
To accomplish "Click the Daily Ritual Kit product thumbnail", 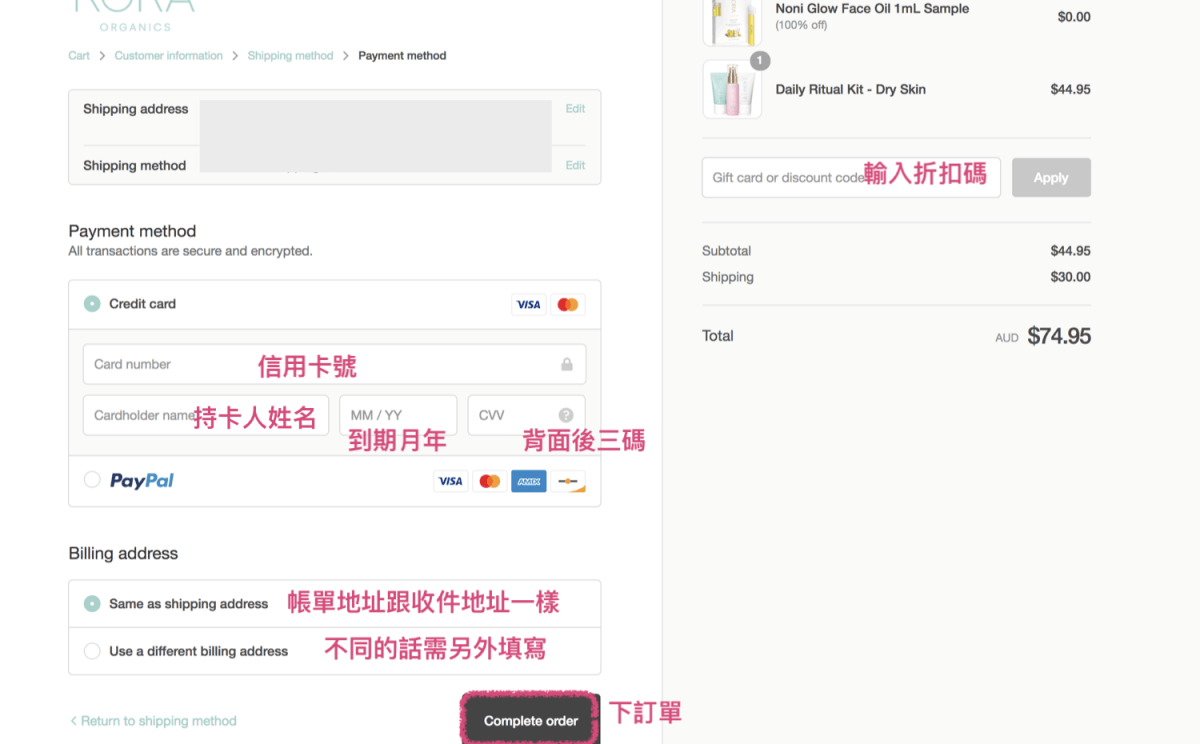I will [x=732, y=89].
